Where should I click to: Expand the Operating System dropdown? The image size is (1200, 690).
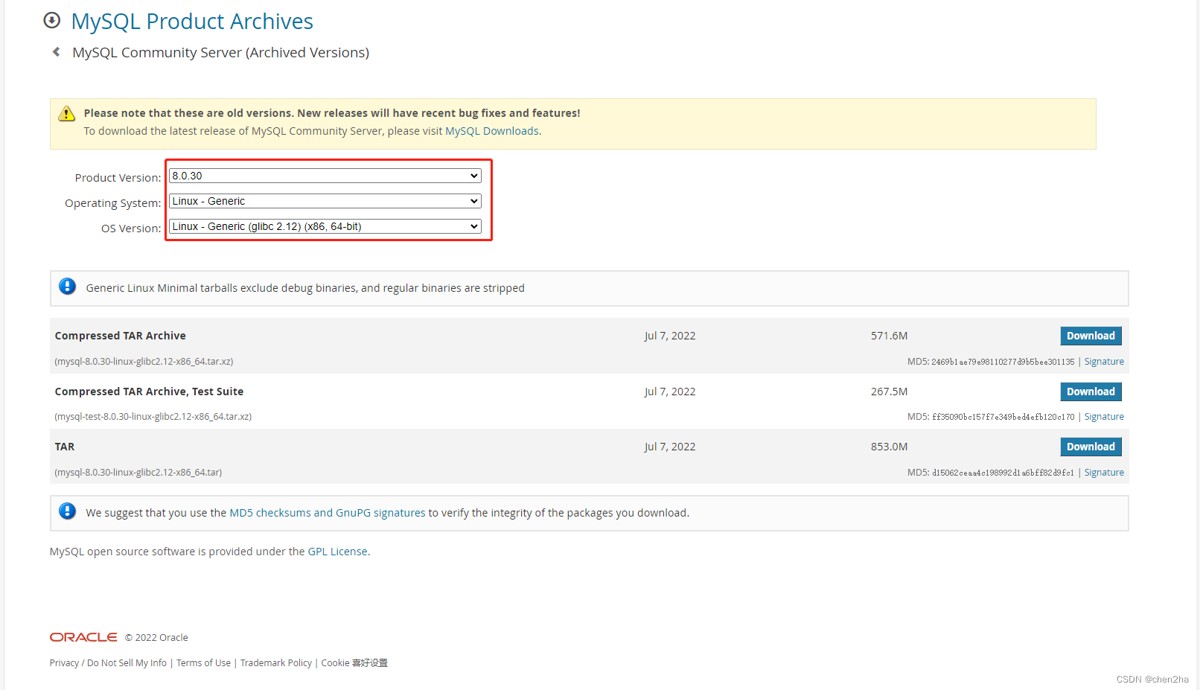click(325, 201)
